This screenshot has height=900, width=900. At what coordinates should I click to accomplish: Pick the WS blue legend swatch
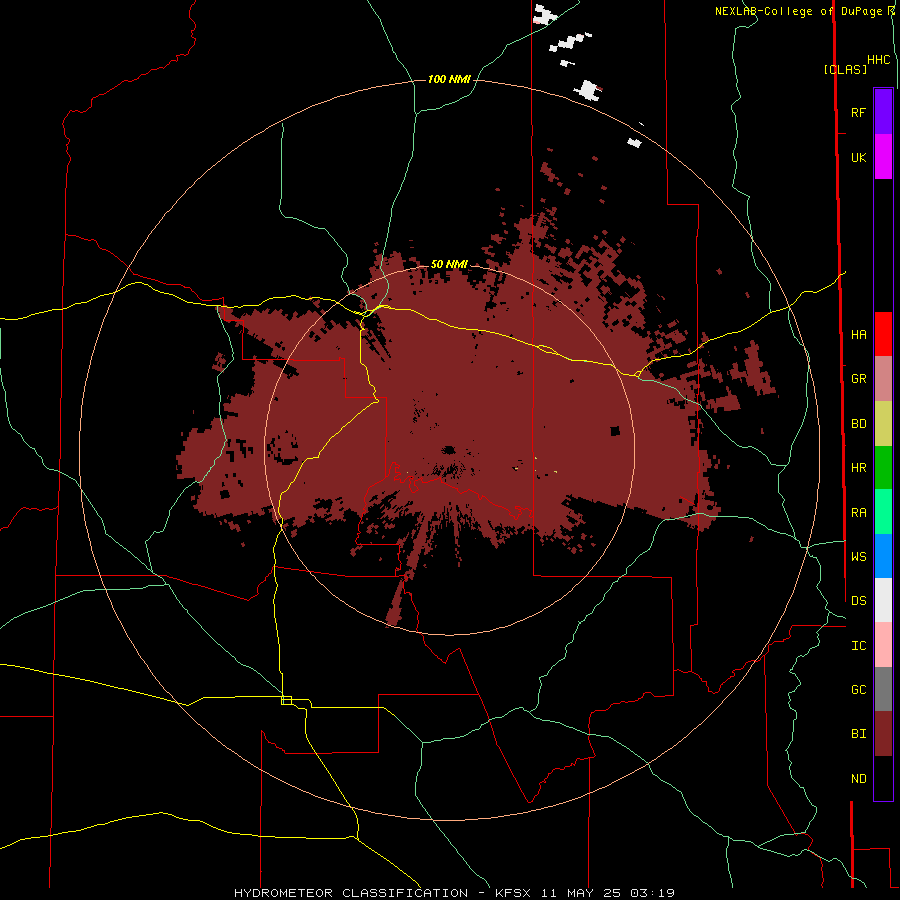coord(883,556)
